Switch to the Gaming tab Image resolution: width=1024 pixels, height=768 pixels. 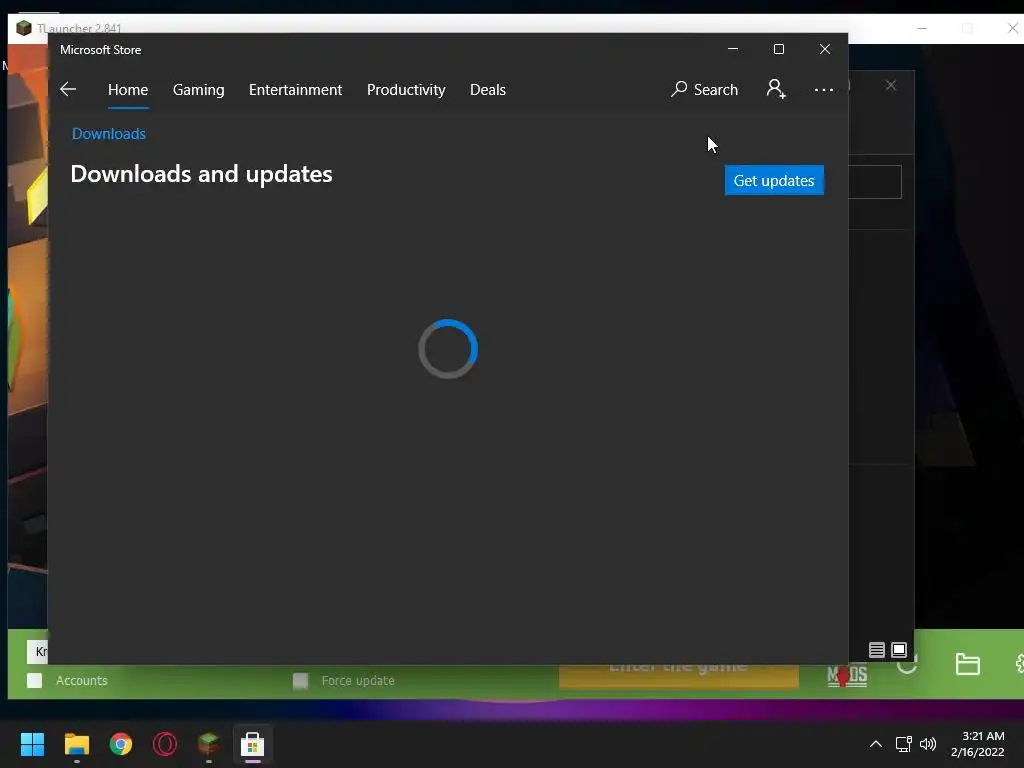(x=199, y=90)
